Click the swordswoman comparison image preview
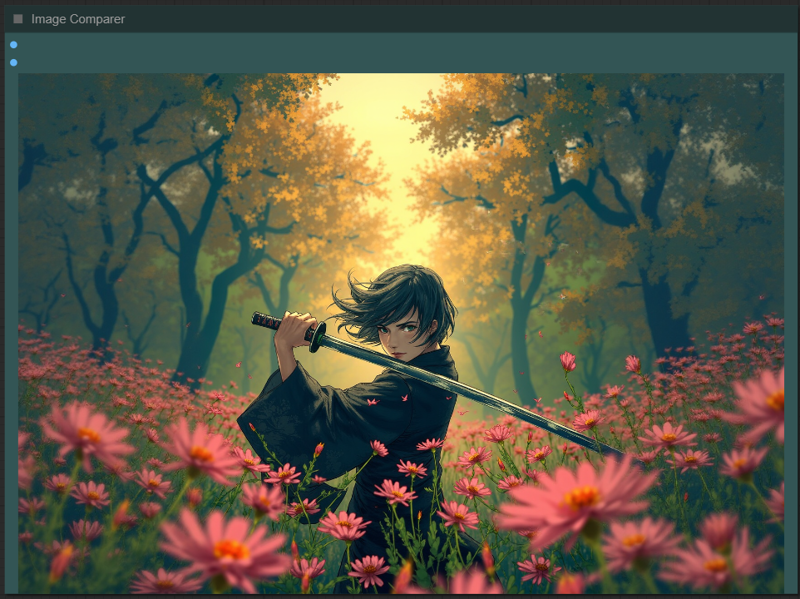 click(401, 333)
